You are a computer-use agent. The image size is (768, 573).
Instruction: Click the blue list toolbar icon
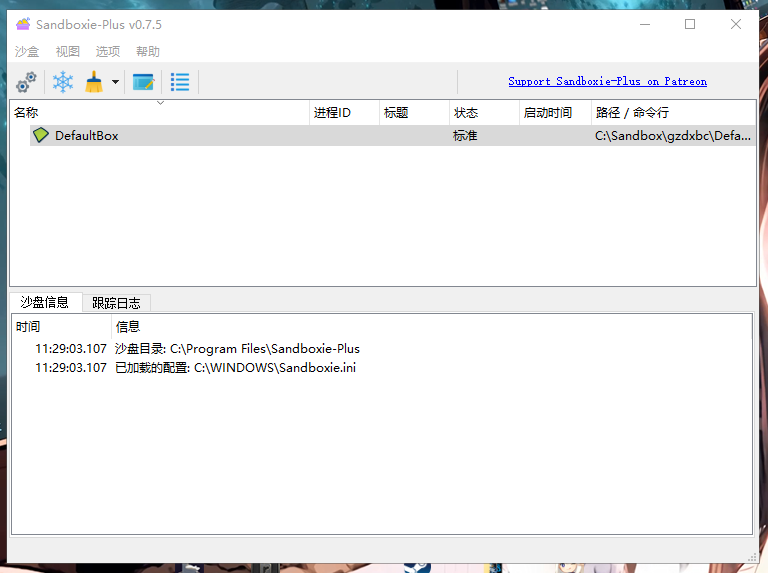click(x=180, y=82)
